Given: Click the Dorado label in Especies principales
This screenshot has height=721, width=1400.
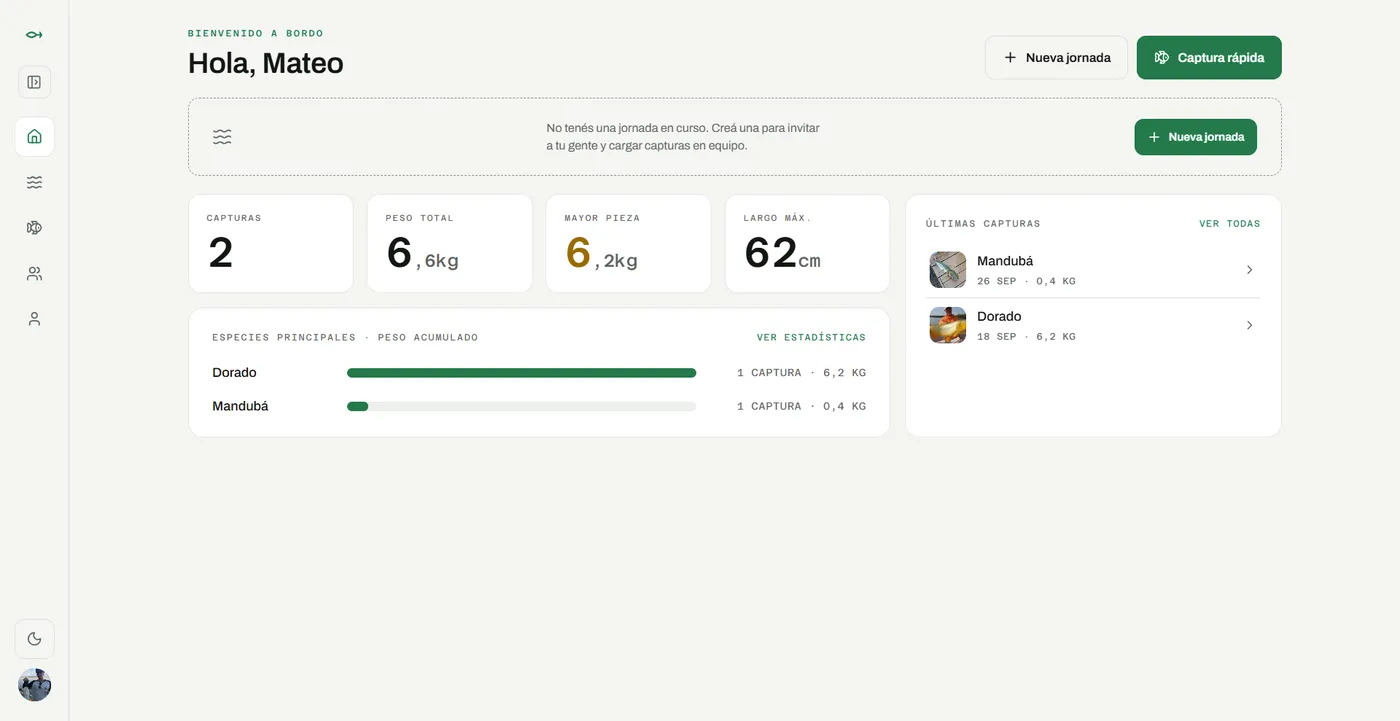Looking at the screenshot, I should (x=234, y=373).
